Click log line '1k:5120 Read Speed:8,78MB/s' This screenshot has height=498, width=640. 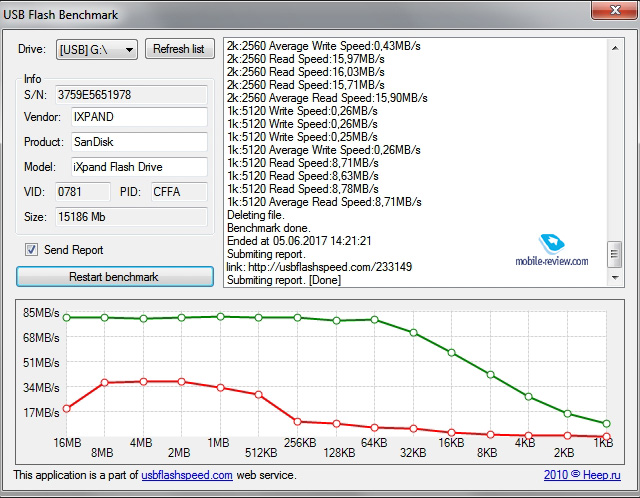coord(302,189)
